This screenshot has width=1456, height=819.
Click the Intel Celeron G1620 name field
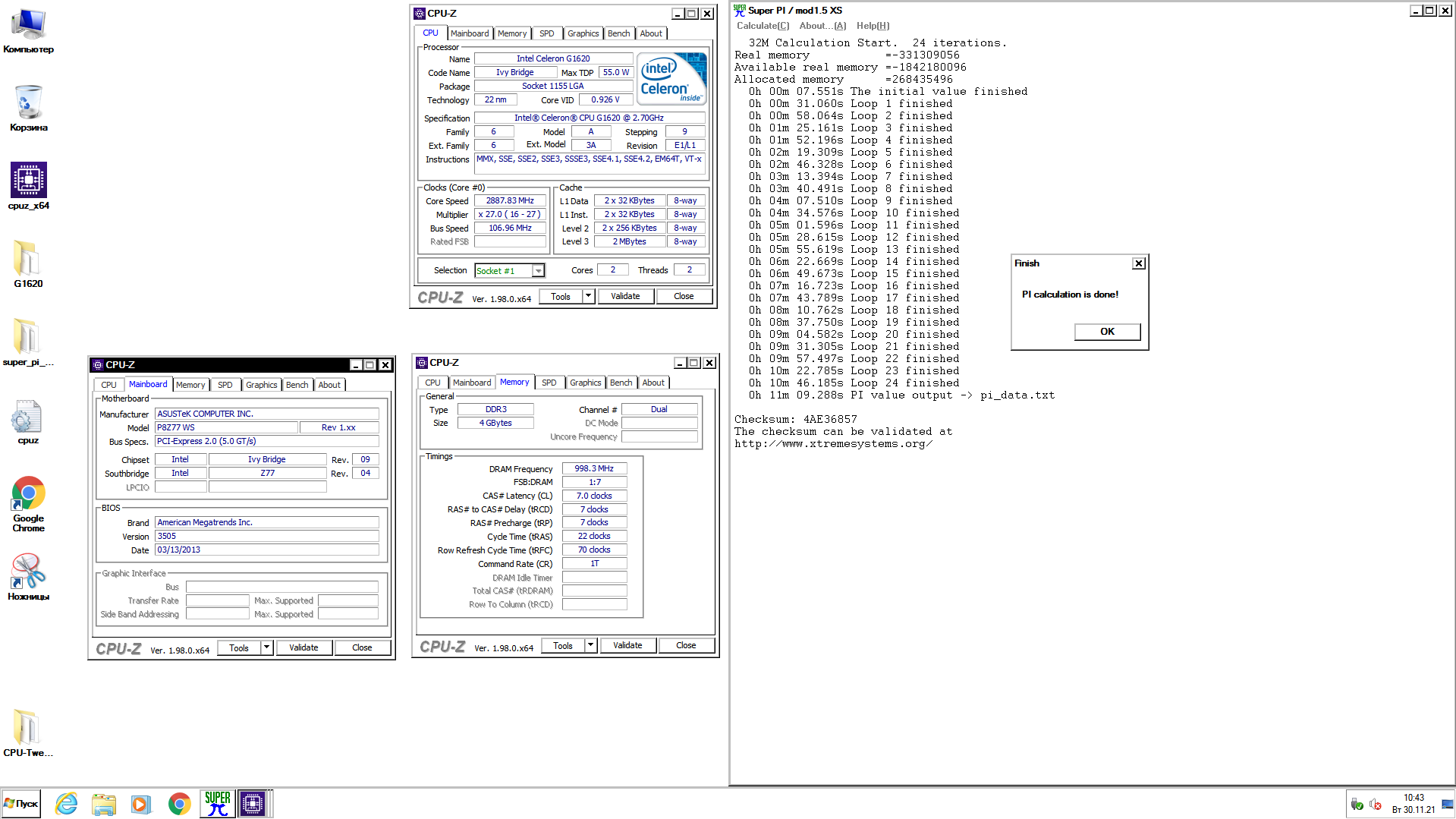click(x=553, y=58)
